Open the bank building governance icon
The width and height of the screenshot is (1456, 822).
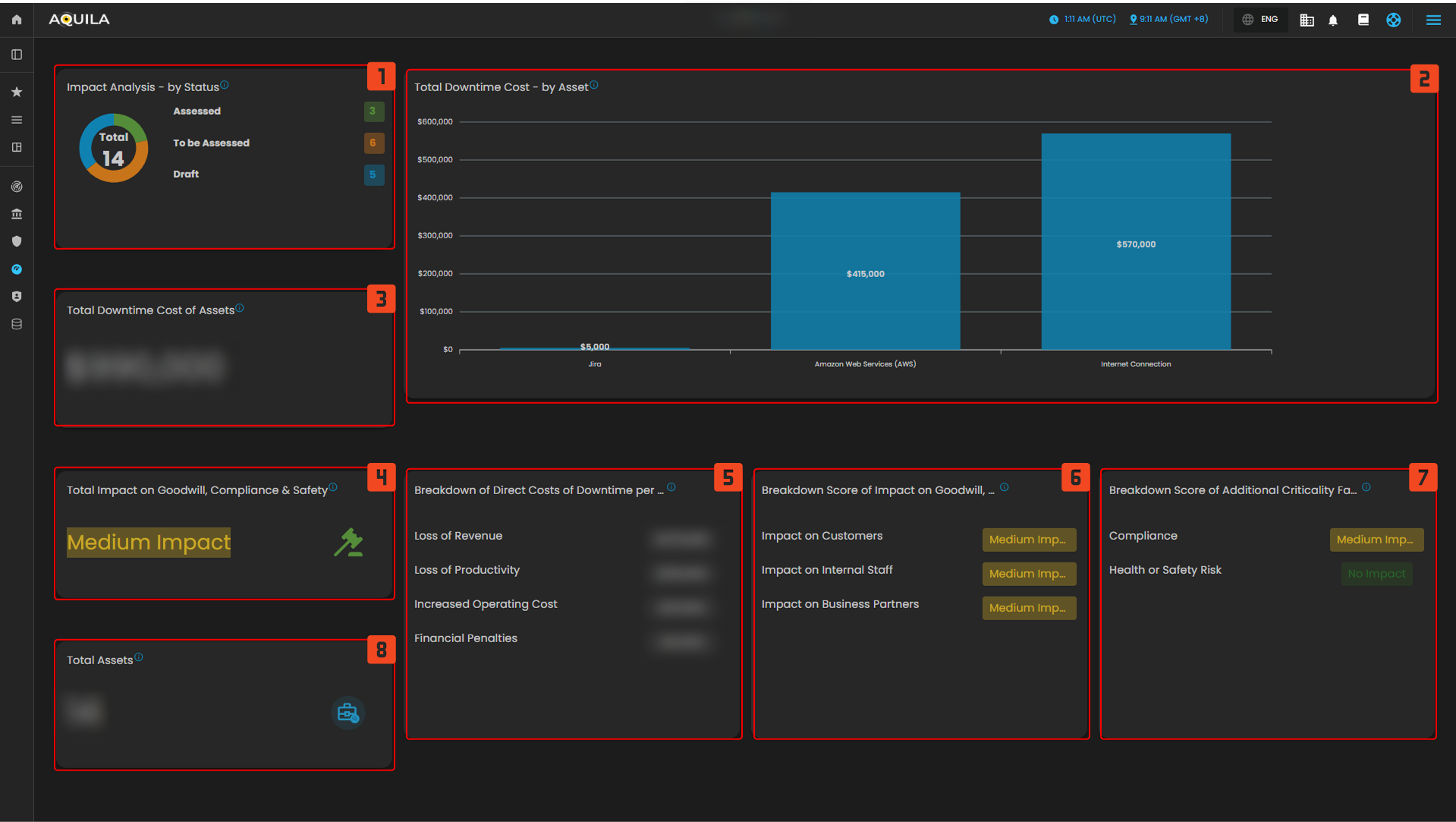pos(17,214)
